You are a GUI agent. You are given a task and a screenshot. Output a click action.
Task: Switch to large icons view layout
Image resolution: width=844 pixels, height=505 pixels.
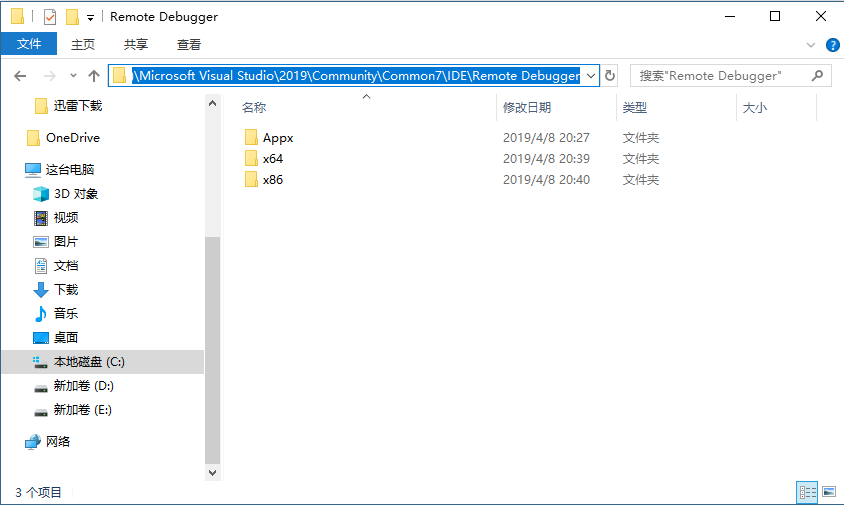coord(829,492)
